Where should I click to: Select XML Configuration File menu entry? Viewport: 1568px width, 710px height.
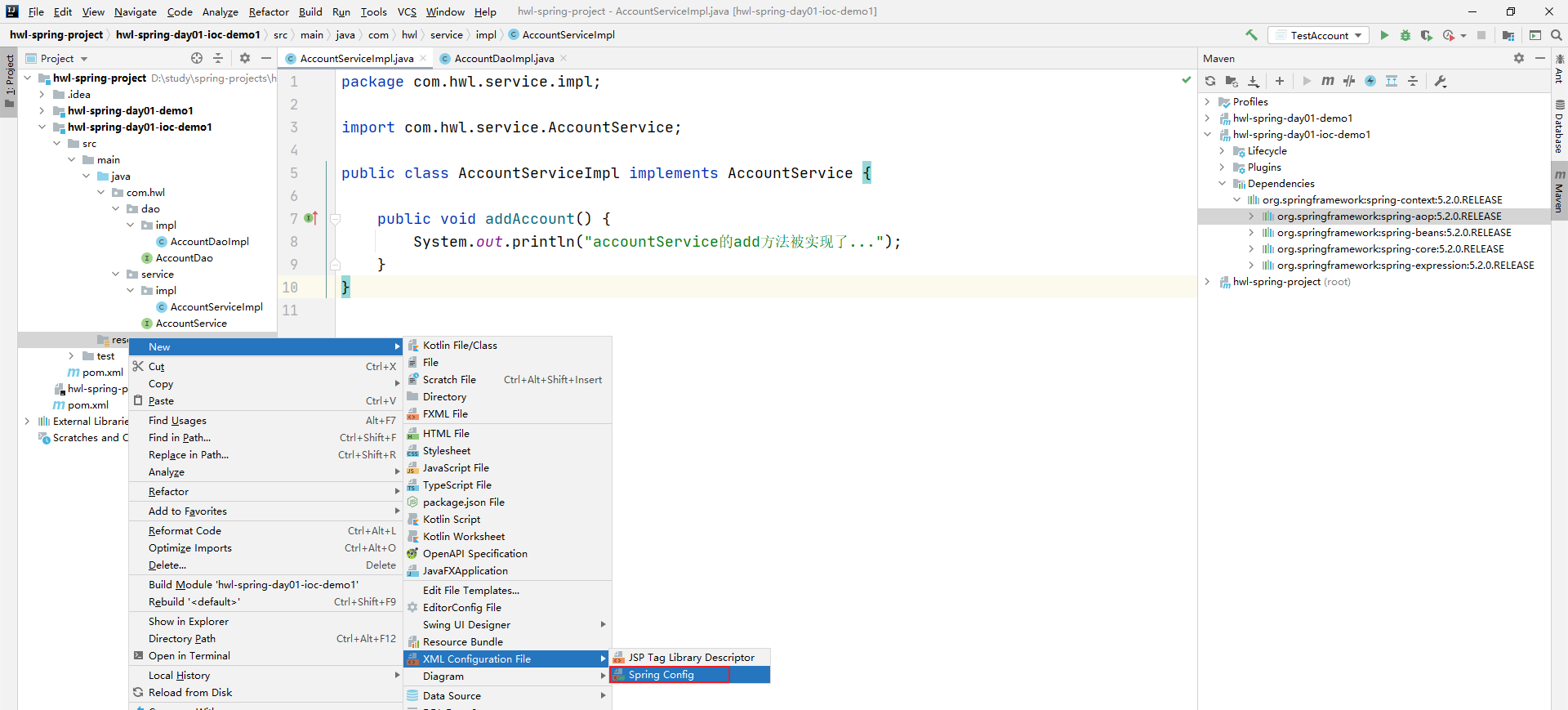pyautogui.click(x=507, y=659)
